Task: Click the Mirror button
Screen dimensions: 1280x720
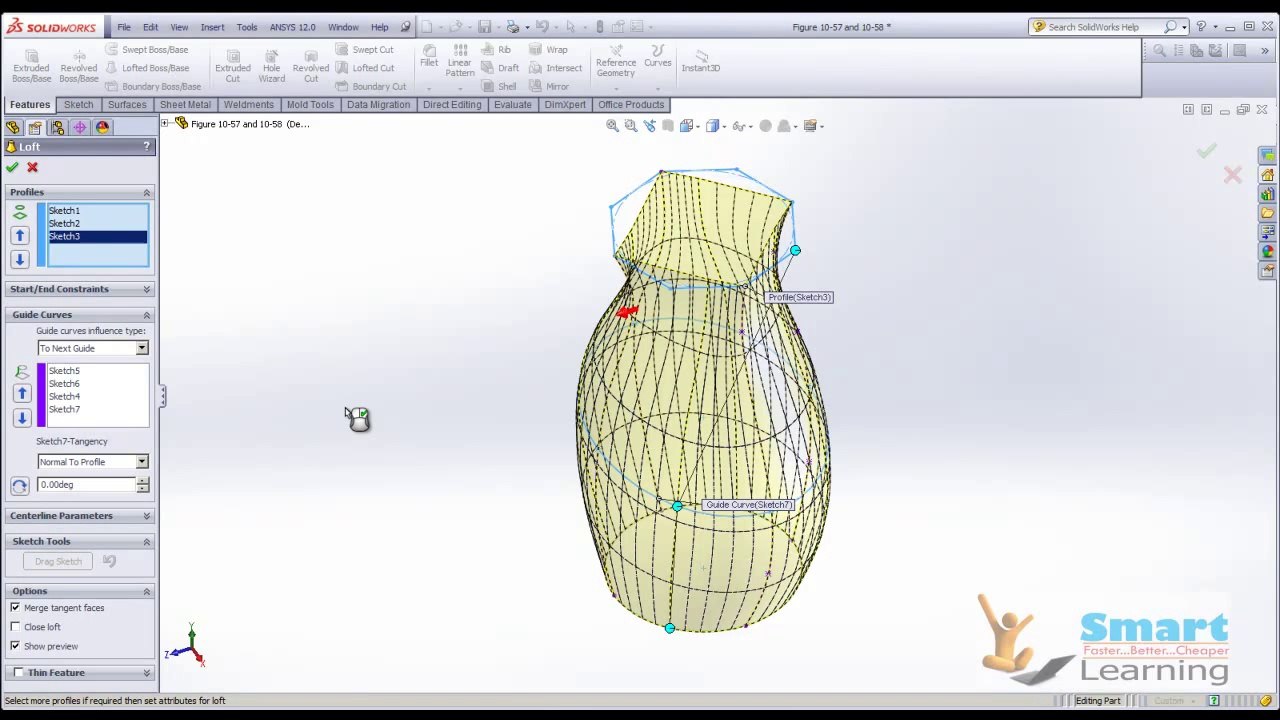Action: click(549, 86)
